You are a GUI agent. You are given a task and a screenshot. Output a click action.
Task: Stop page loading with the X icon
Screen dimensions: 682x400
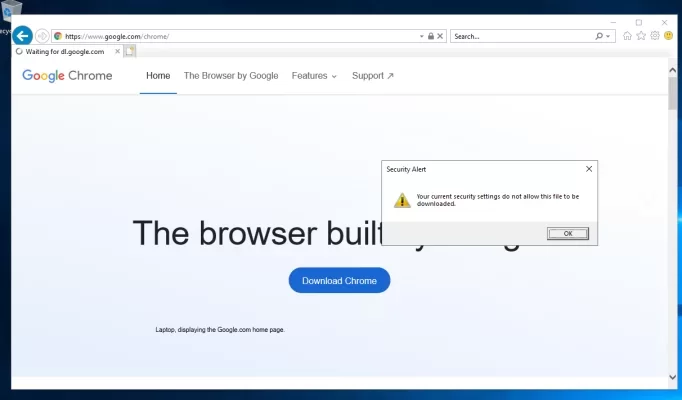(440, 36)
